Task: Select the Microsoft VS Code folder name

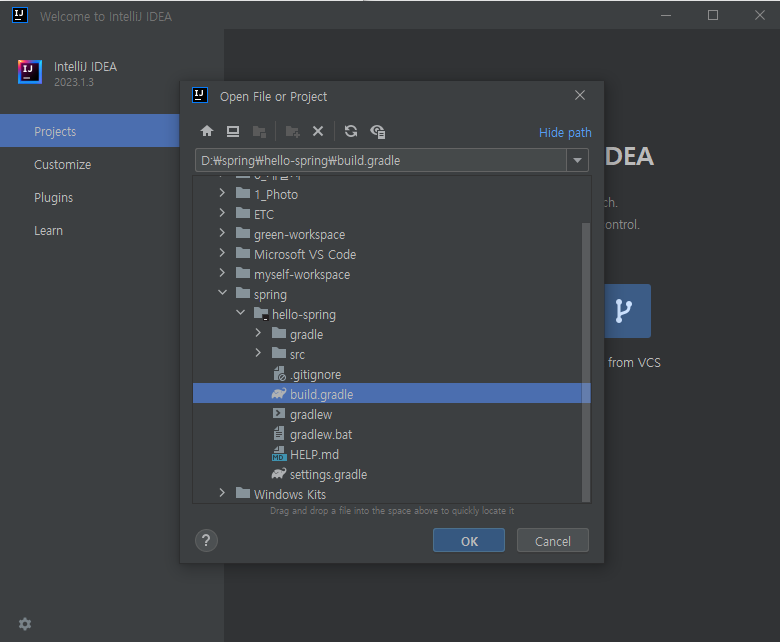Action: [x=305, y=254]
